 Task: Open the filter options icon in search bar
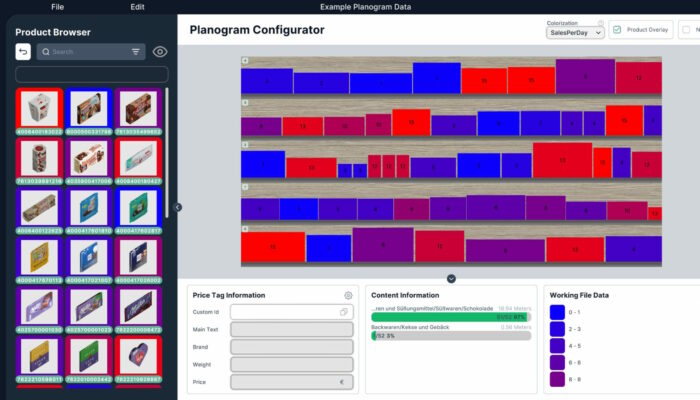[x=136, y=52]
